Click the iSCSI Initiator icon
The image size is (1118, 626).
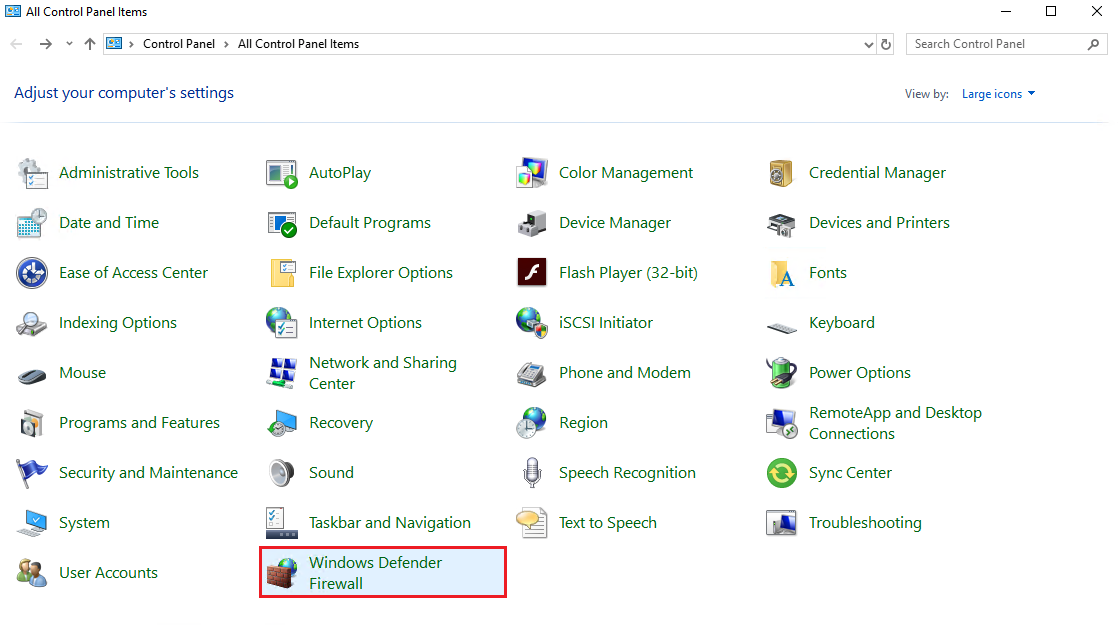point(532,323)
